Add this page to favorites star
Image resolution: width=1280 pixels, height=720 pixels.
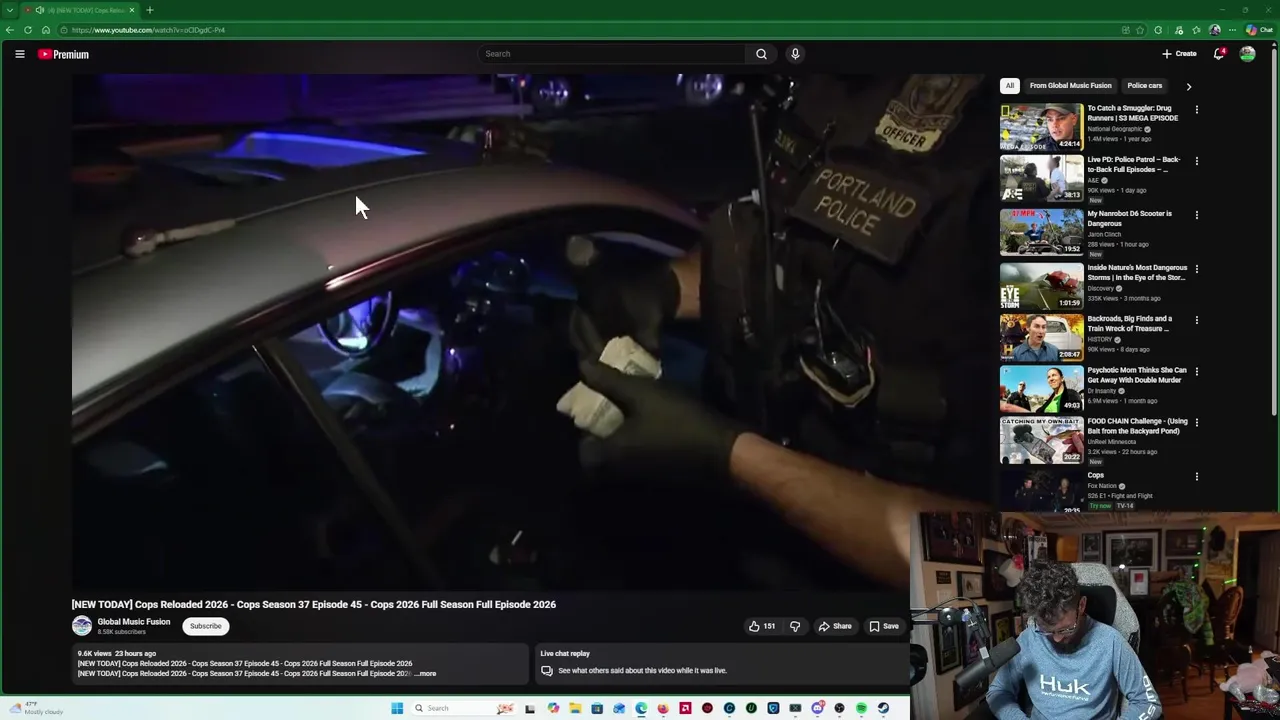[x=1140, y=30]
